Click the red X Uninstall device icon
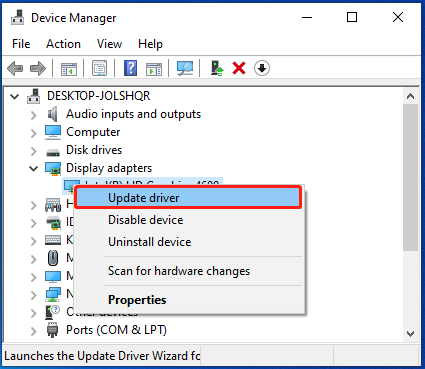Screen dimensions: 425x369 [239, 68]
